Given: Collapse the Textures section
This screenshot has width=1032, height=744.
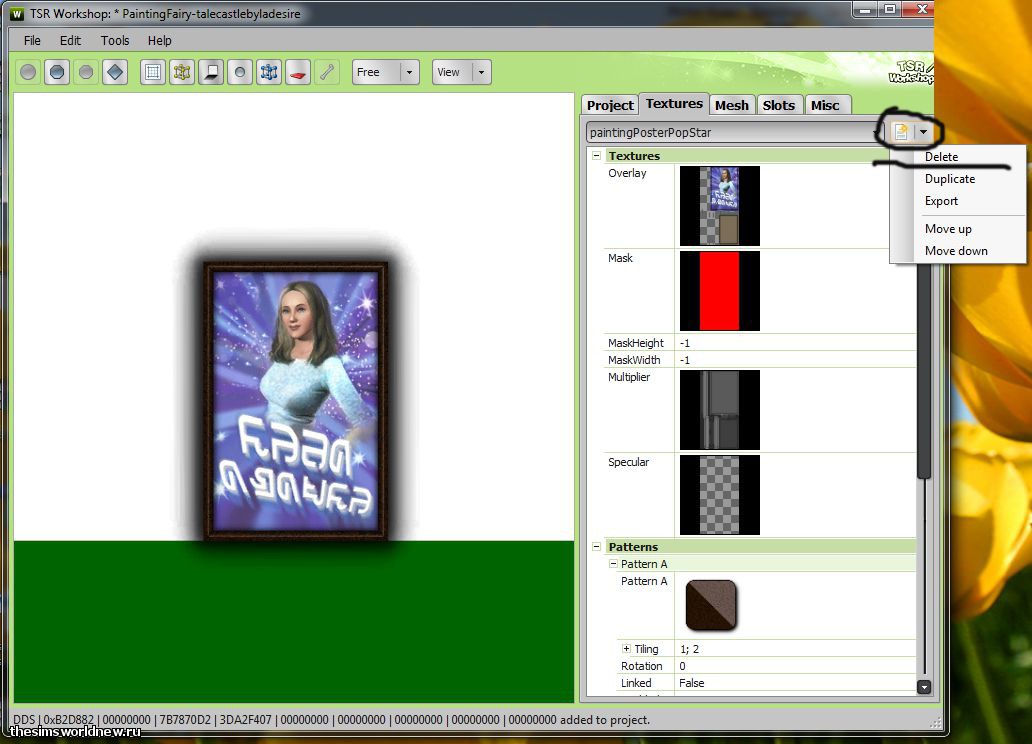Looking at the screenshot, I should [596, 156].
